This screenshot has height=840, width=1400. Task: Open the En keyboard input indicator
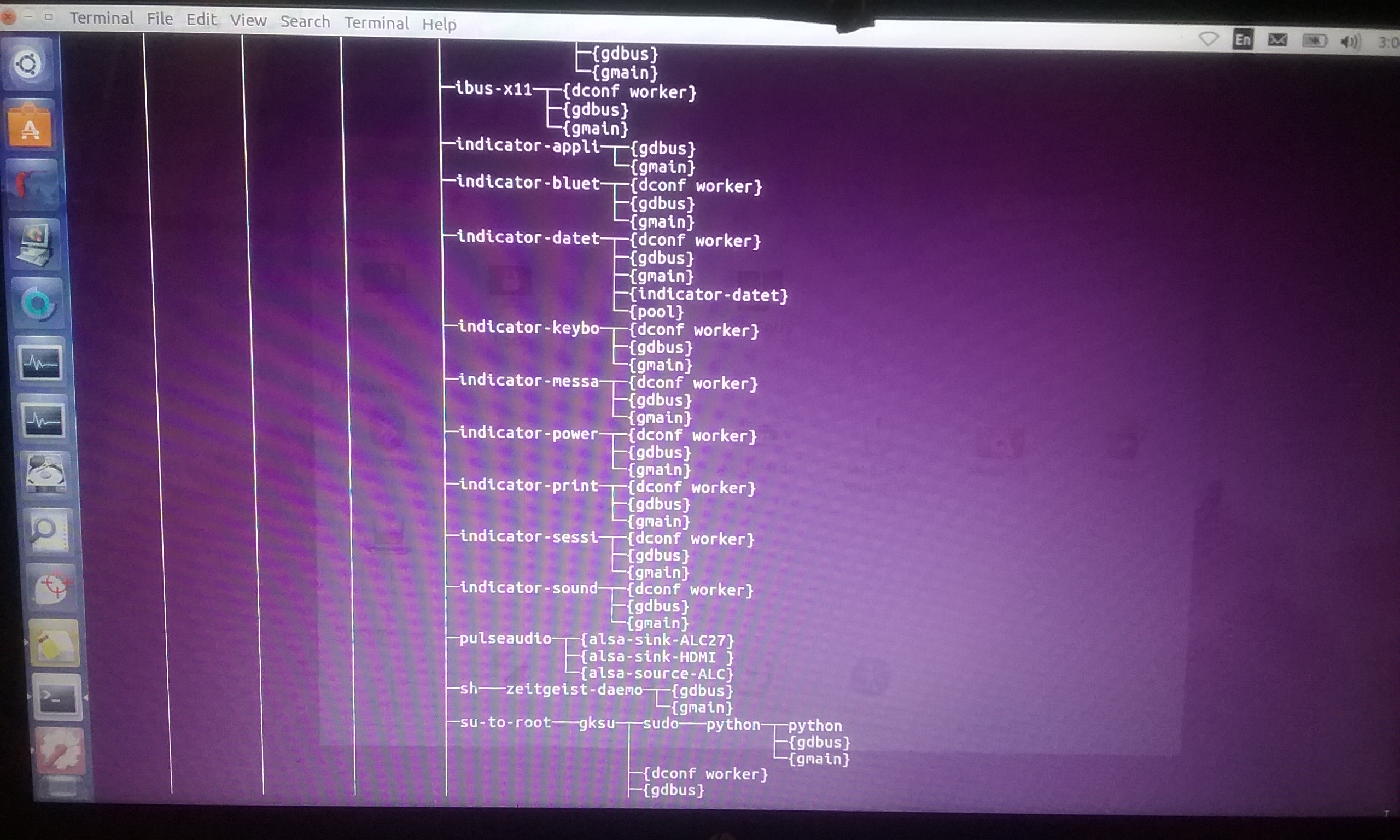[1242, 40]
